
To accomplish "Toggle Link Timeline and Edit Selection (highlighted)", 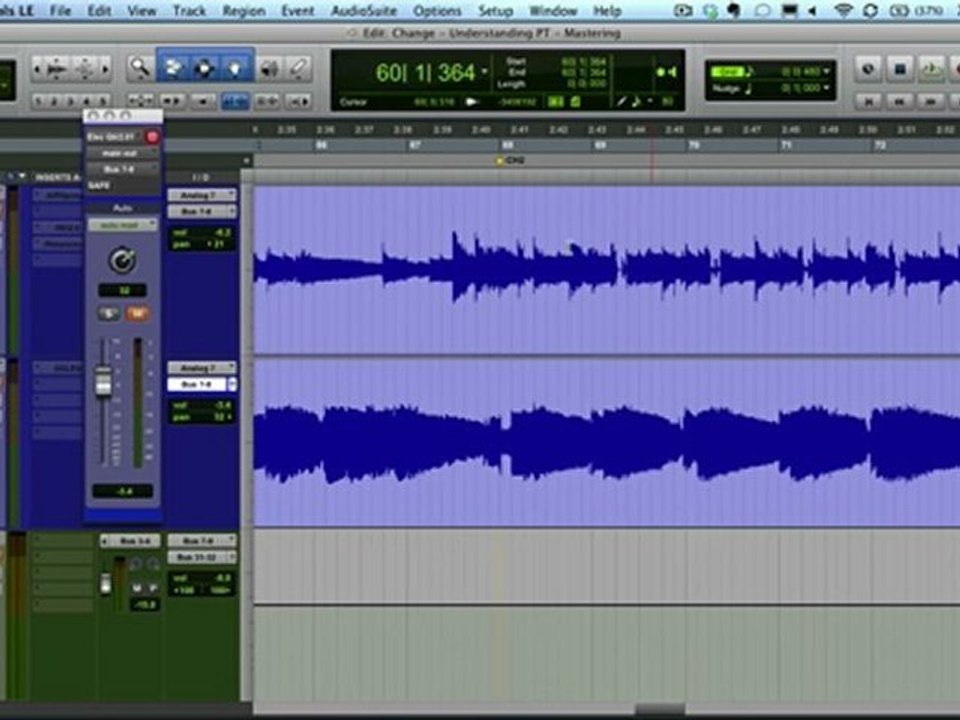I will tap(234, 101).
